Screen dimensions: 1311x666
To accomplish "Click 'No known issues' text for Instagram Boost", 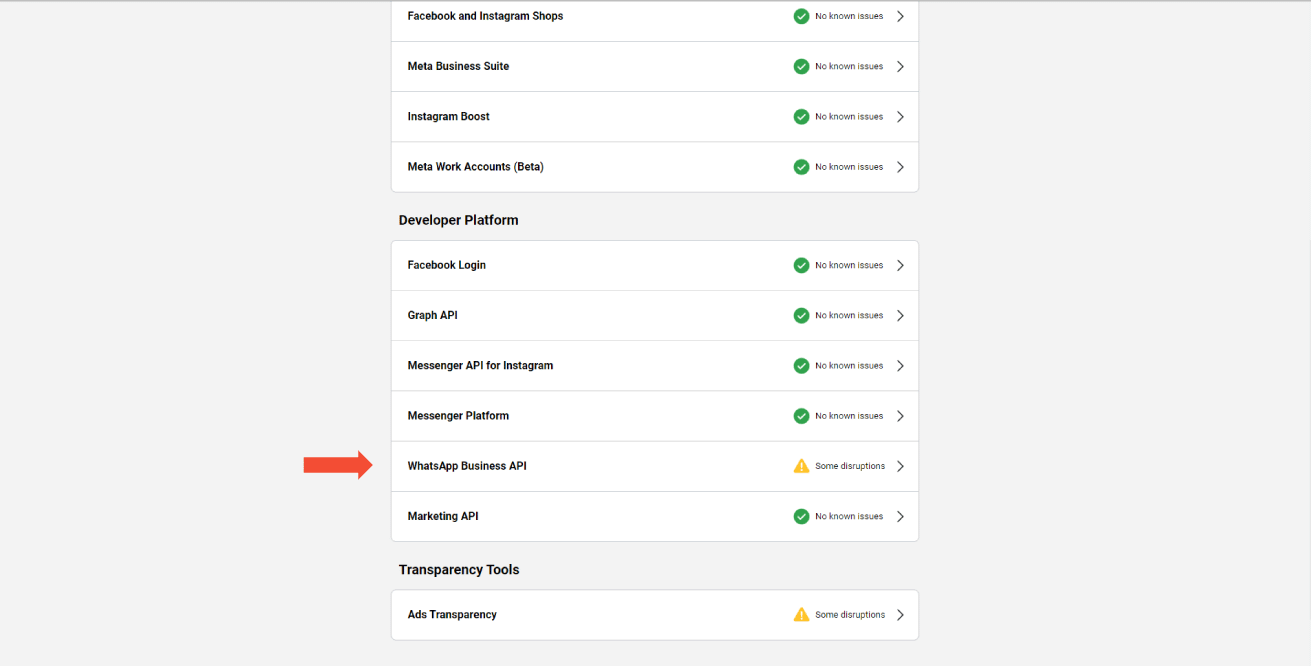I will coord(849,116).
